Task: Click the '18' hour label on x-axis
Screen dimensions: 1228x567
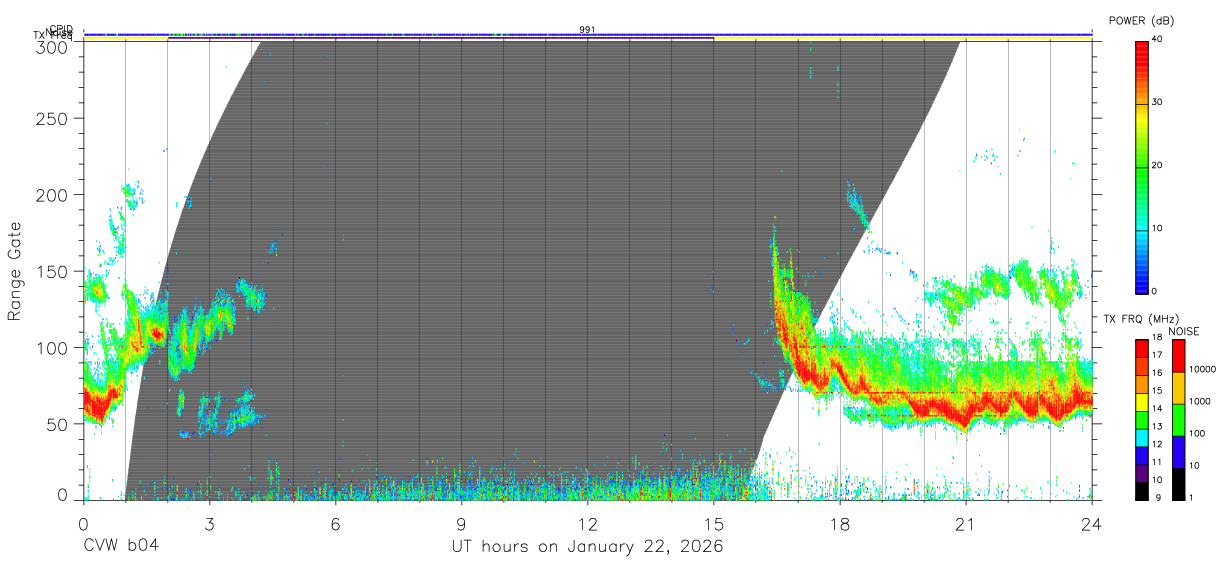Action: (840, 523)
